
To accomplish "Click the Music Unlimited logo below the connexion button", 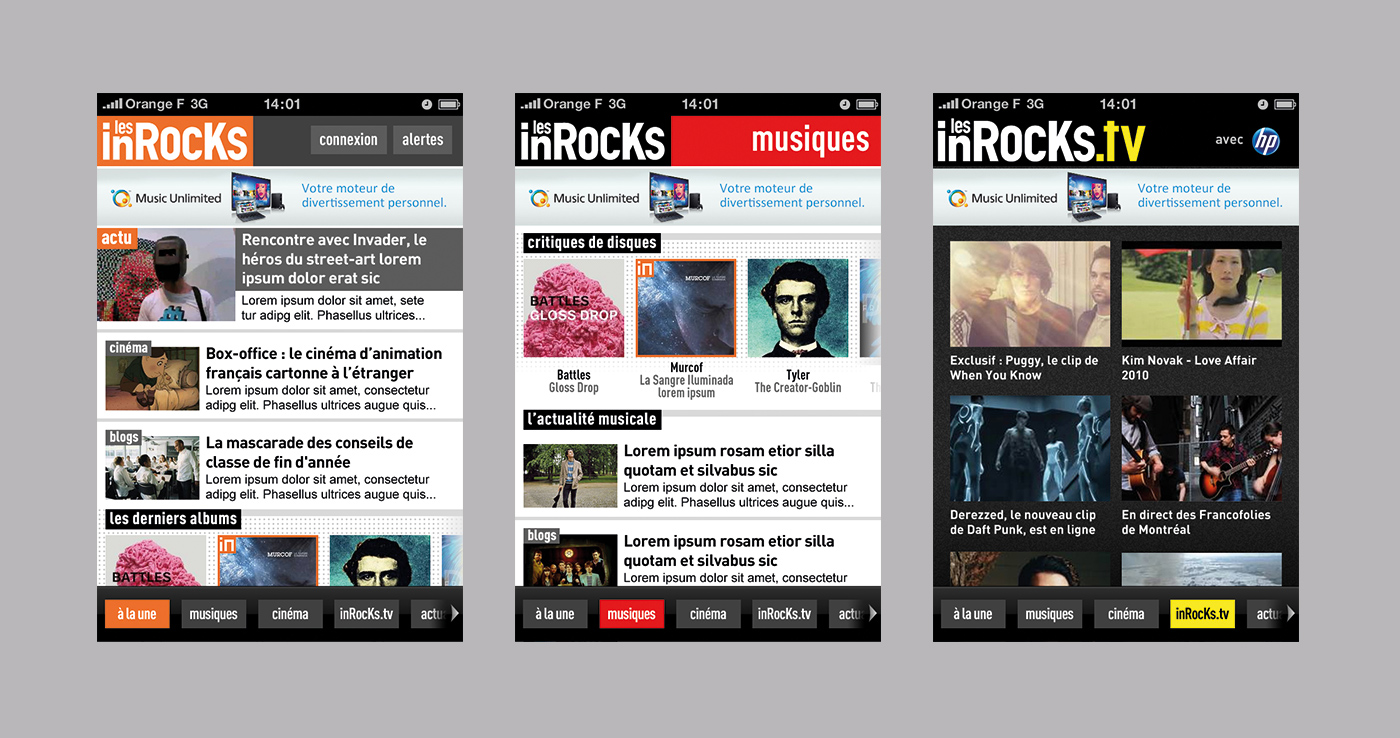I will [166, 198].
